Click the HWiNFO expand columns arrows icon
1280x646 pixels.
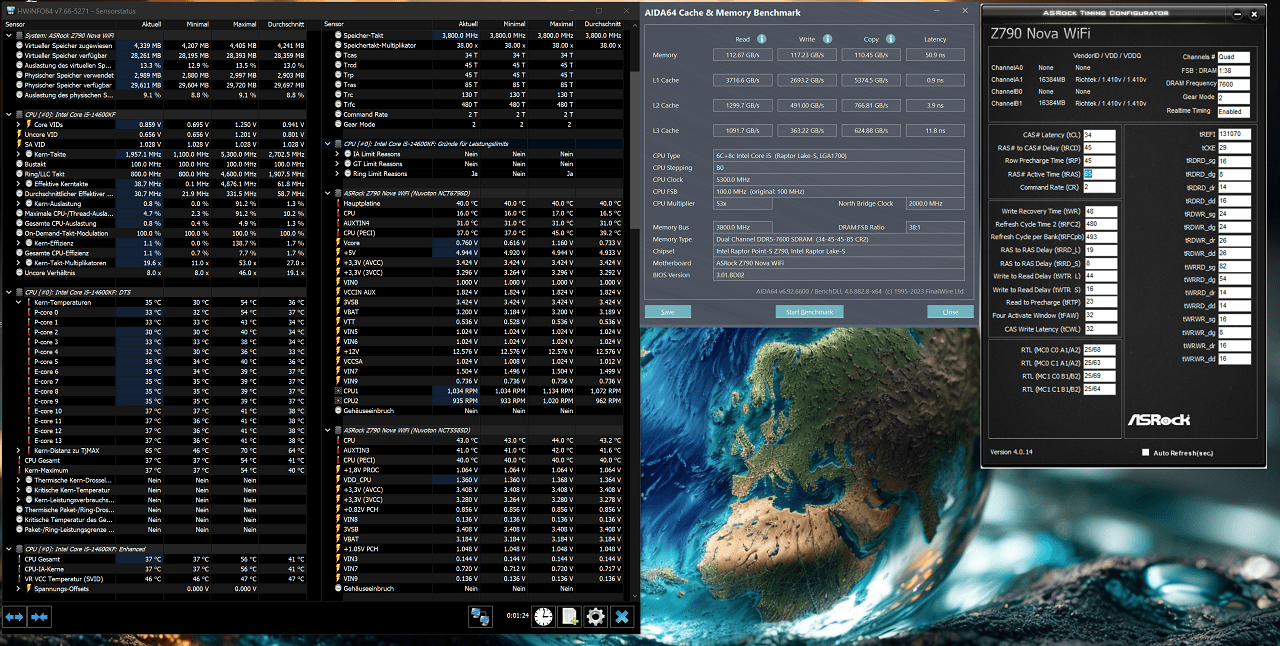[x=14, y=617]
